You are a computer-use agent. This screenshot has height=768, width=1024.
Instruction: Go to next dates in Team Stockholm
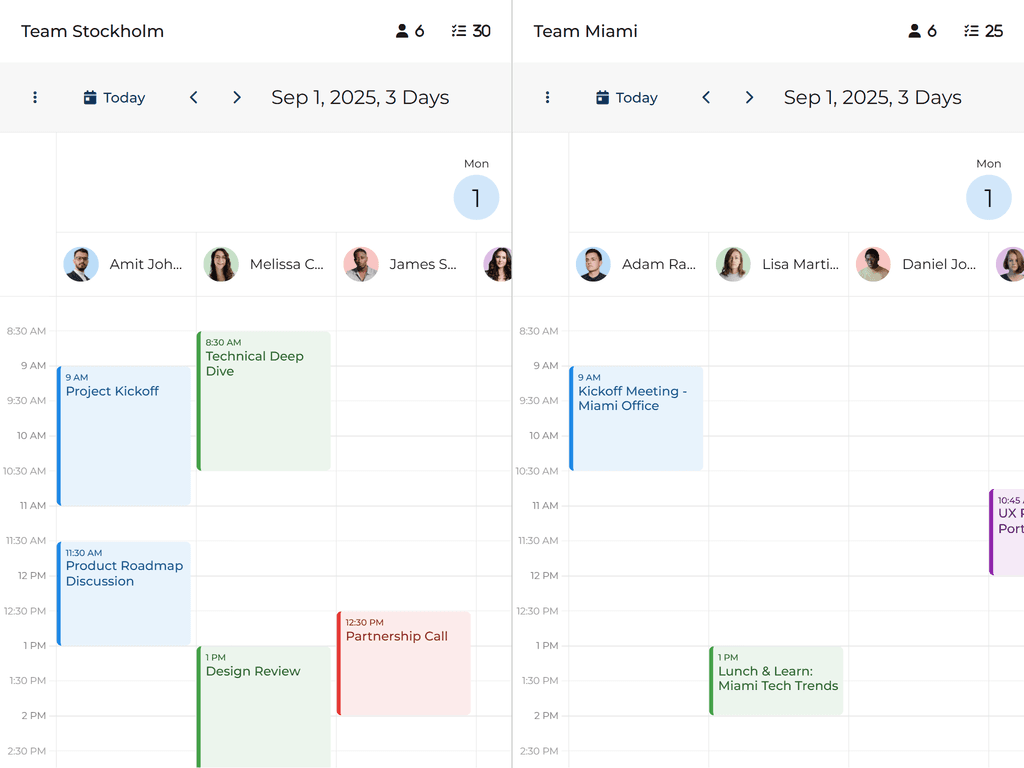[237, 98]
